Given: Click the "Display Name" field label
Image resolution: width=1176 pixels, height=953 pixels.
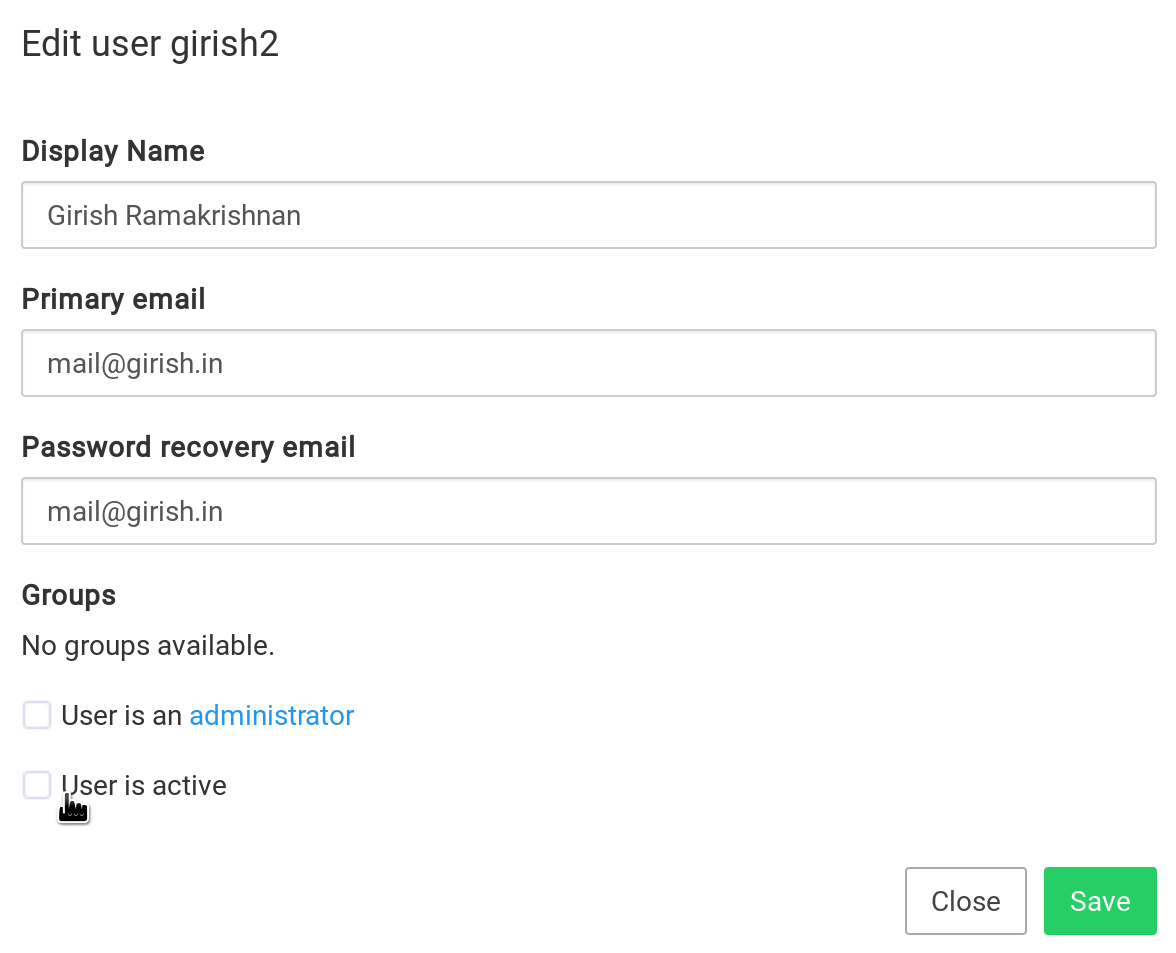Looking at the screenshot, I should point(113,151).
